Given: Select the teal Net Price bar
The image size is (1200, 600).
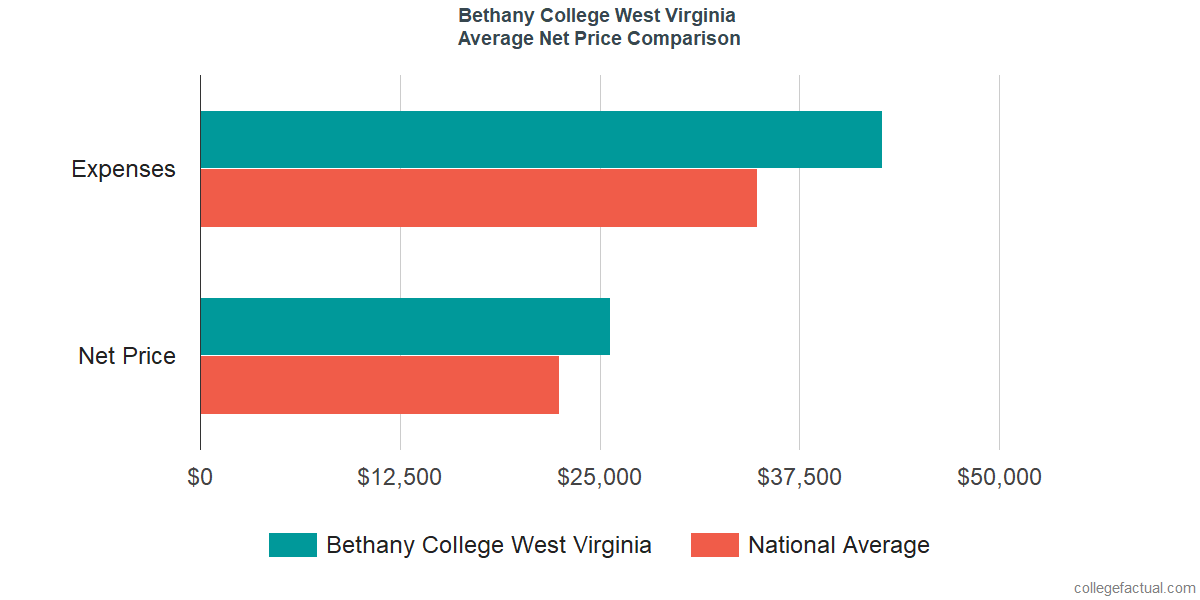Looking at the screenshot, I should click(405, 326).
